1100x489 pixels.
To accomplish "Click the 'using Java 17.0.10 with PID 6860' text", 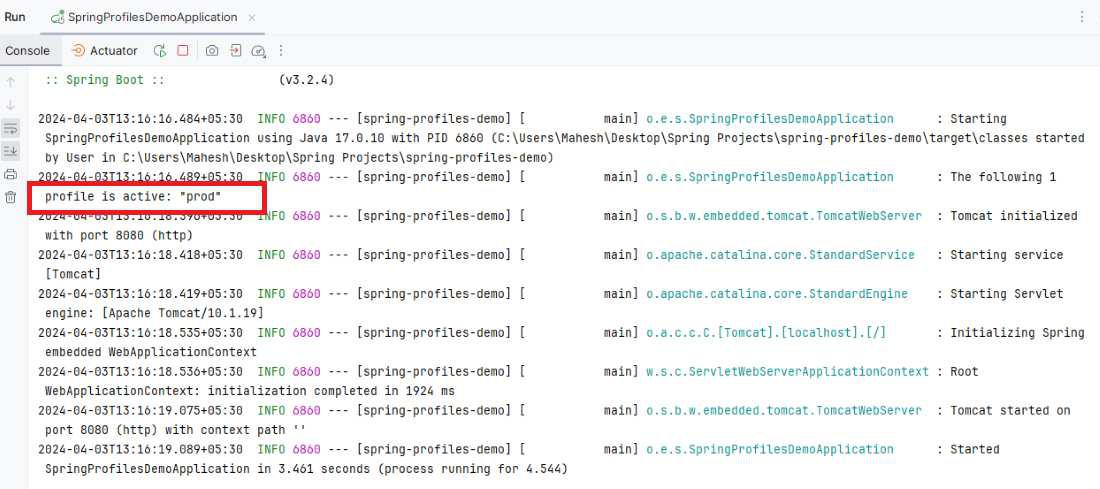I will click(x=370, y=138).
